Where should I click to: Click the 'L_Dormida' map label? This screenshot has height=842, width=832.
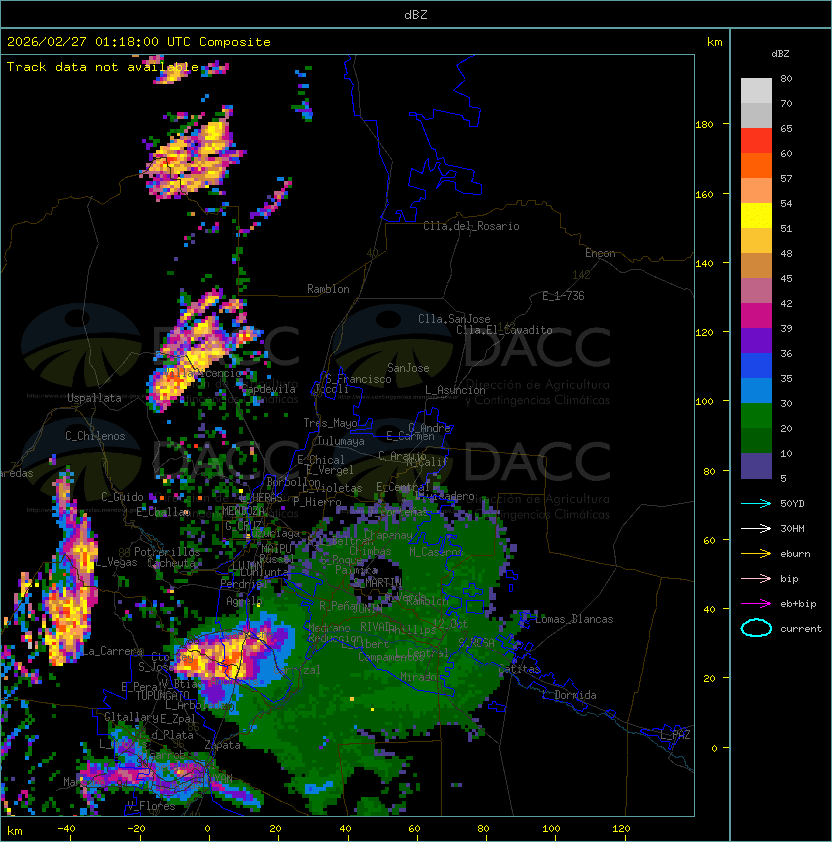tap(569, 695)
